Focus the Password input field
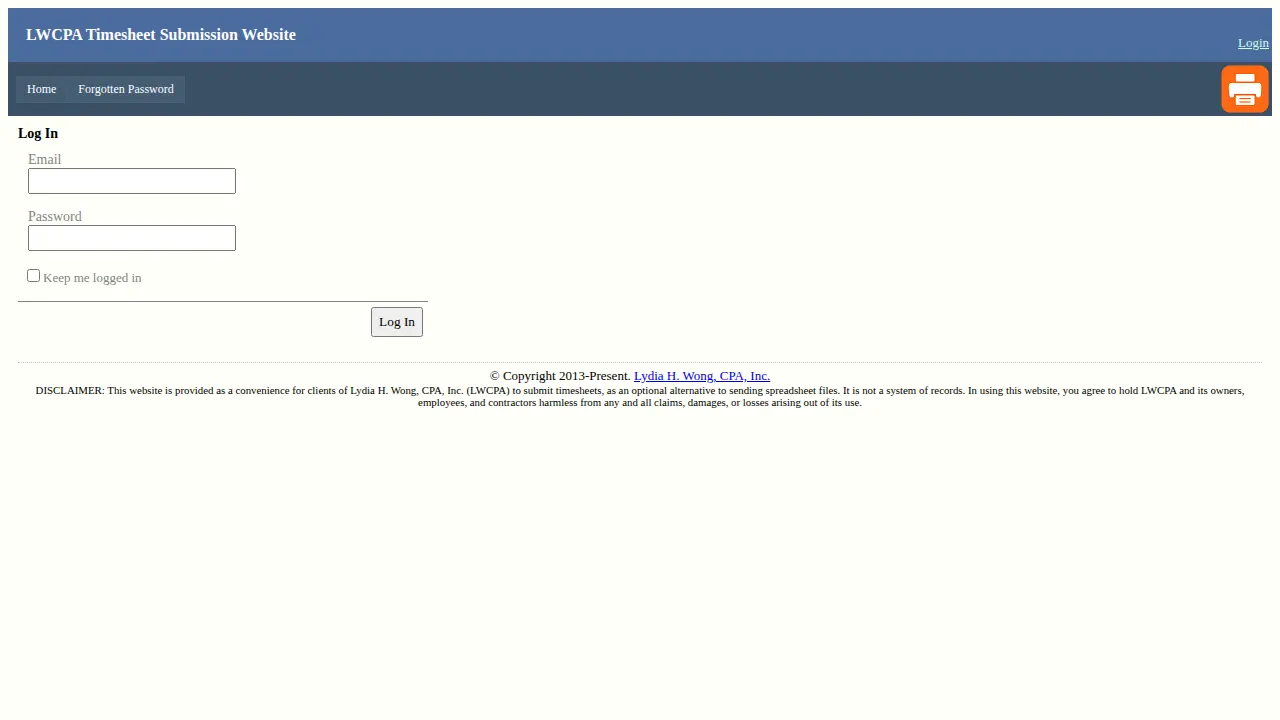The width and height of the screenshot is (1280, 720). click(132, 238)
